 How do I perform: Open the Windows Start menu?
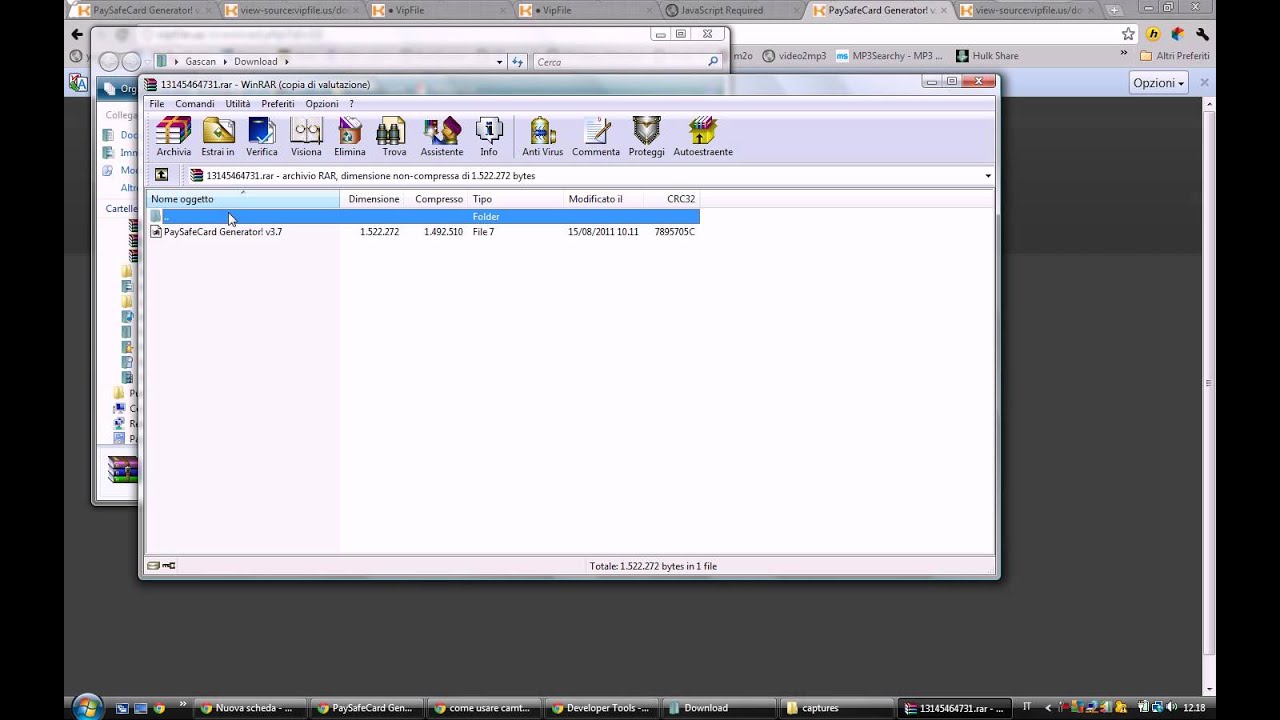click(x=87, y=706)
